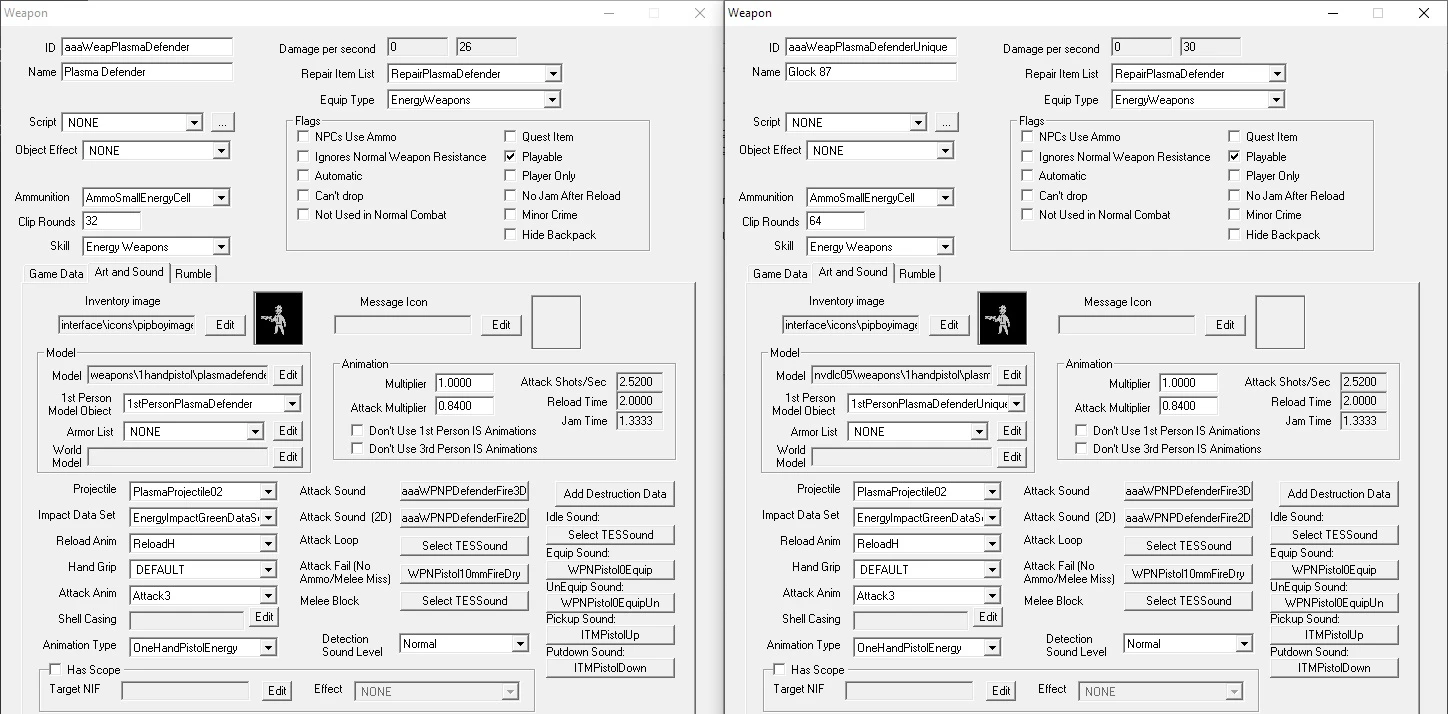Image resolution: width=1448 pixels, height=714 pixels.
Task: Open Reload Anim dropdown in Glock 87 window
Action: pyautogui.click(x=991, y=544)
